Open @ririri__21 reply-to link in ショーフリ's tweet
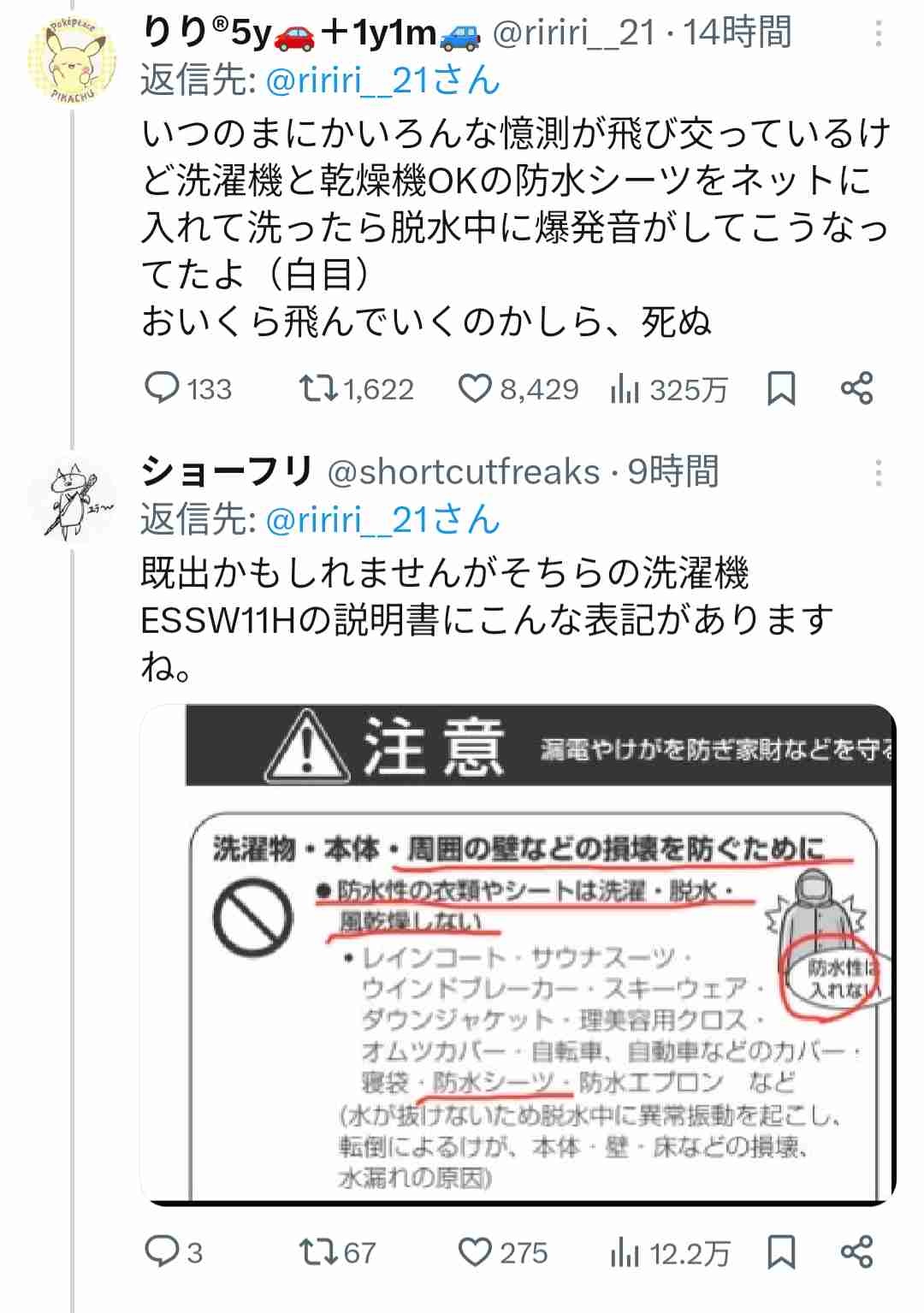 pyautogui.click(x=382, y=520)
